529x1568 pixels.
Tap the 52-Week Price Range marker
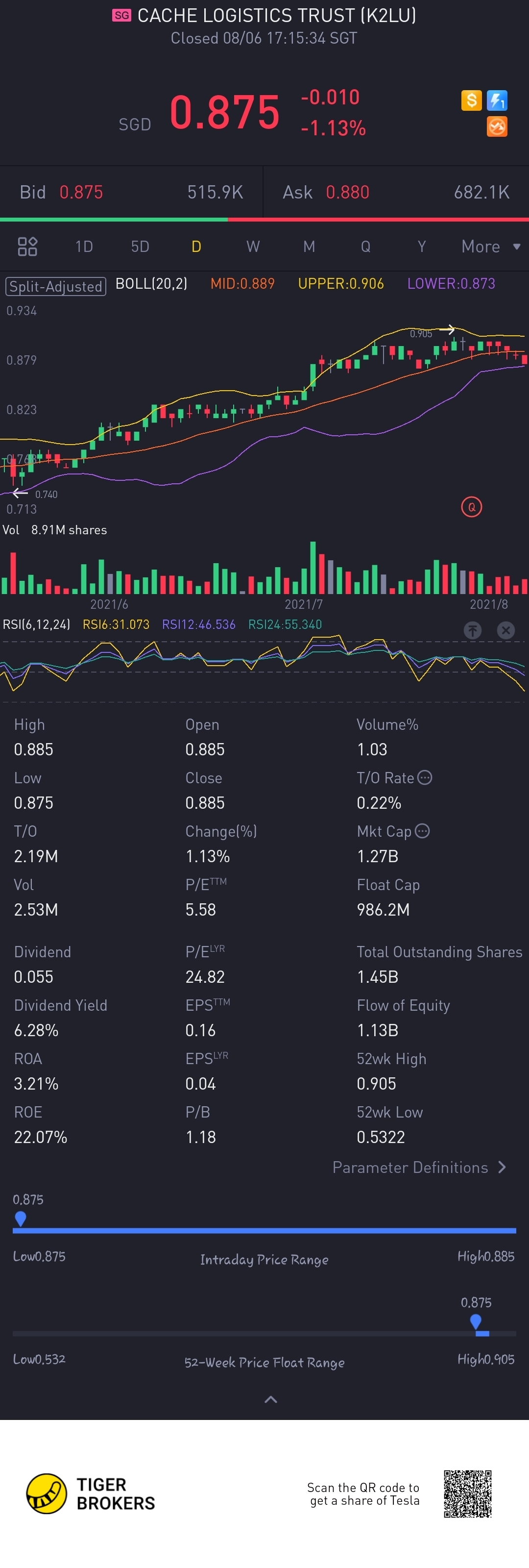[476, 1322]
